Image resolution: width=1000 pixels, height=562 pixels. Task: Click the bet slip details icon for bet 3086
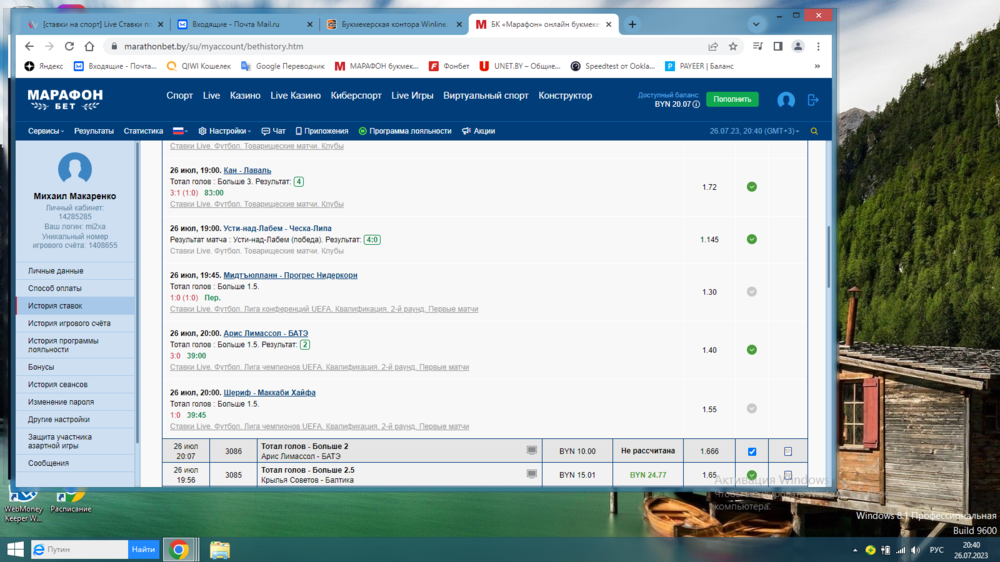pyautogui.click(x=788, y=451)
